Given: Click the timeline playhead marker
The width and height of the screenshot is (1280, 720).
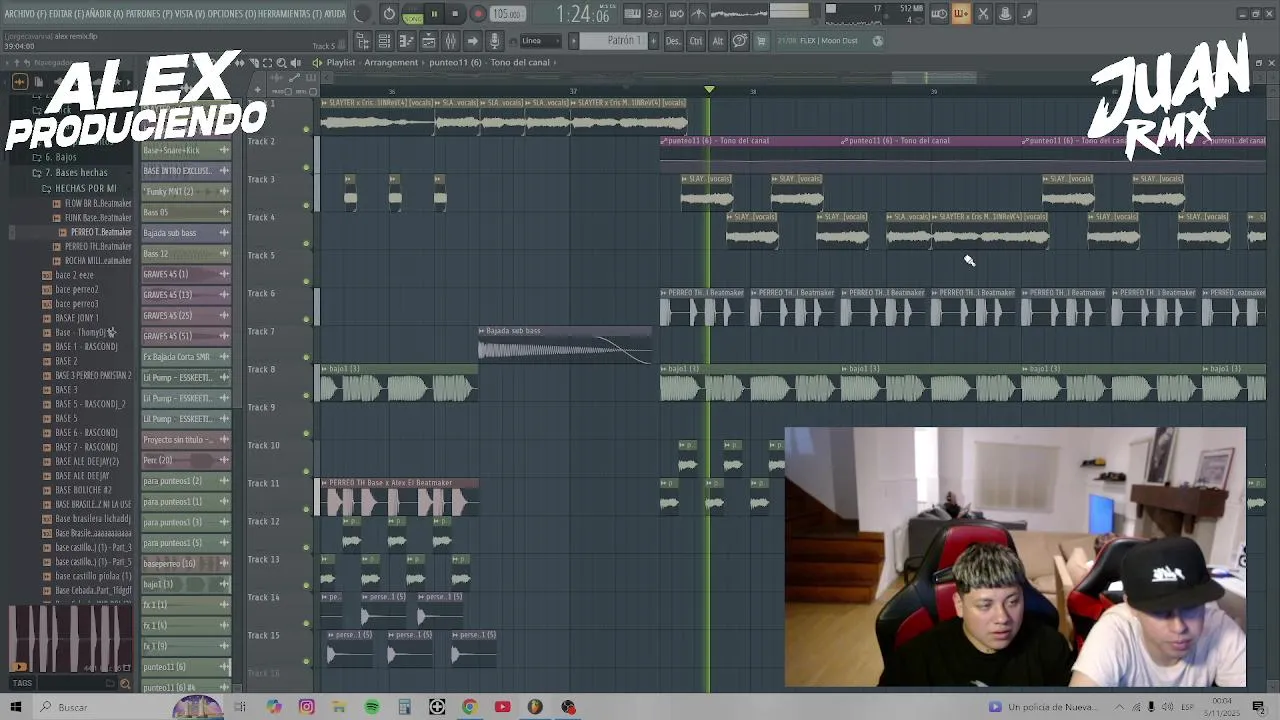Looking at the screenshot, I should pos(709,90).
